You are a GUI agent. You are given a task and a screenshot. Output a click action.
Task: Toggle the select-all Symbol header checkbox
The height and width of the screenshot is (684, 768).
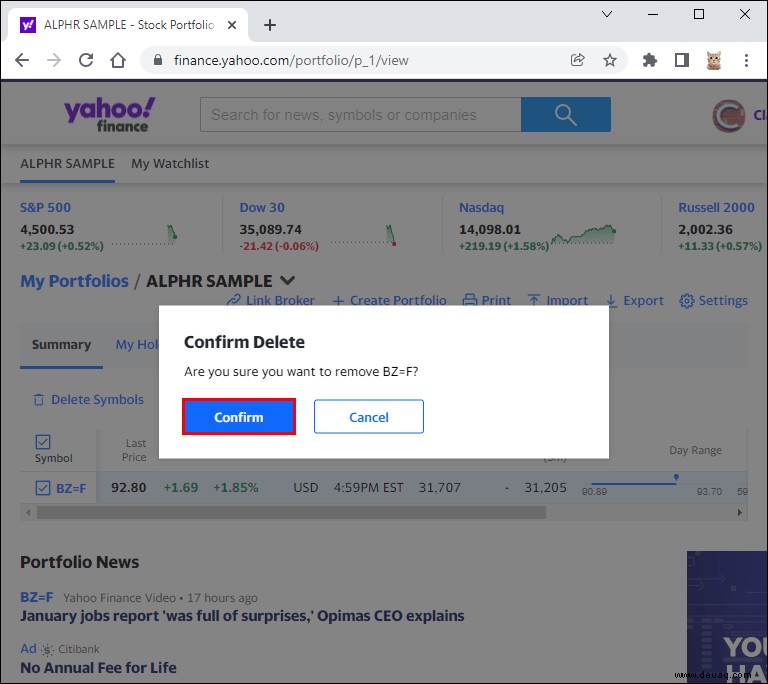point(43,442)
